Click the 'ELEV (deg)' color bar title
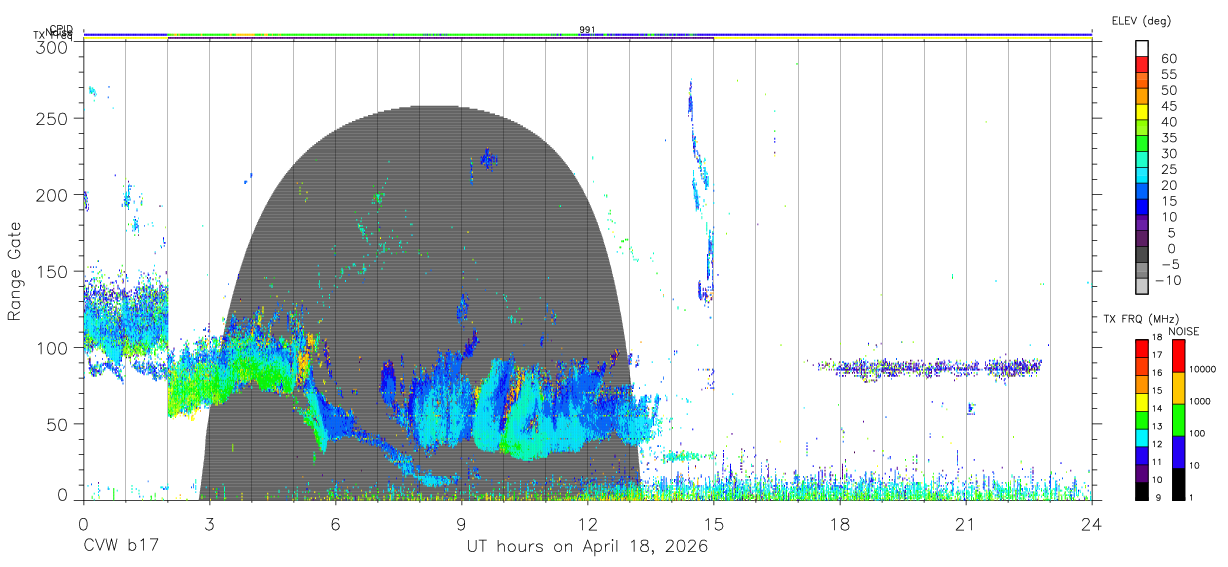This screenshot has width=1228, height=567. [x=1141, y=20]
